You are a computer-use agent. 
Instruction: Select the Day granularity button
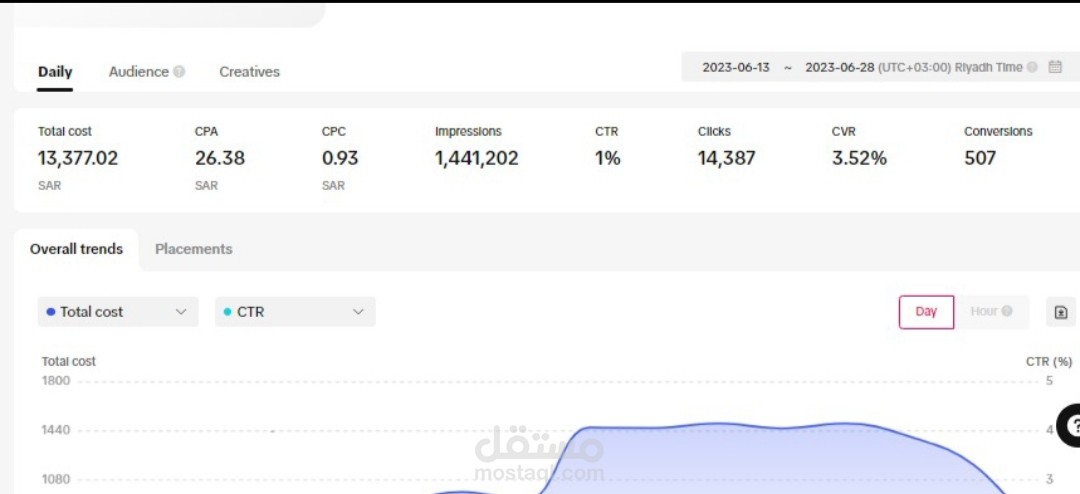tap(926, 312)
